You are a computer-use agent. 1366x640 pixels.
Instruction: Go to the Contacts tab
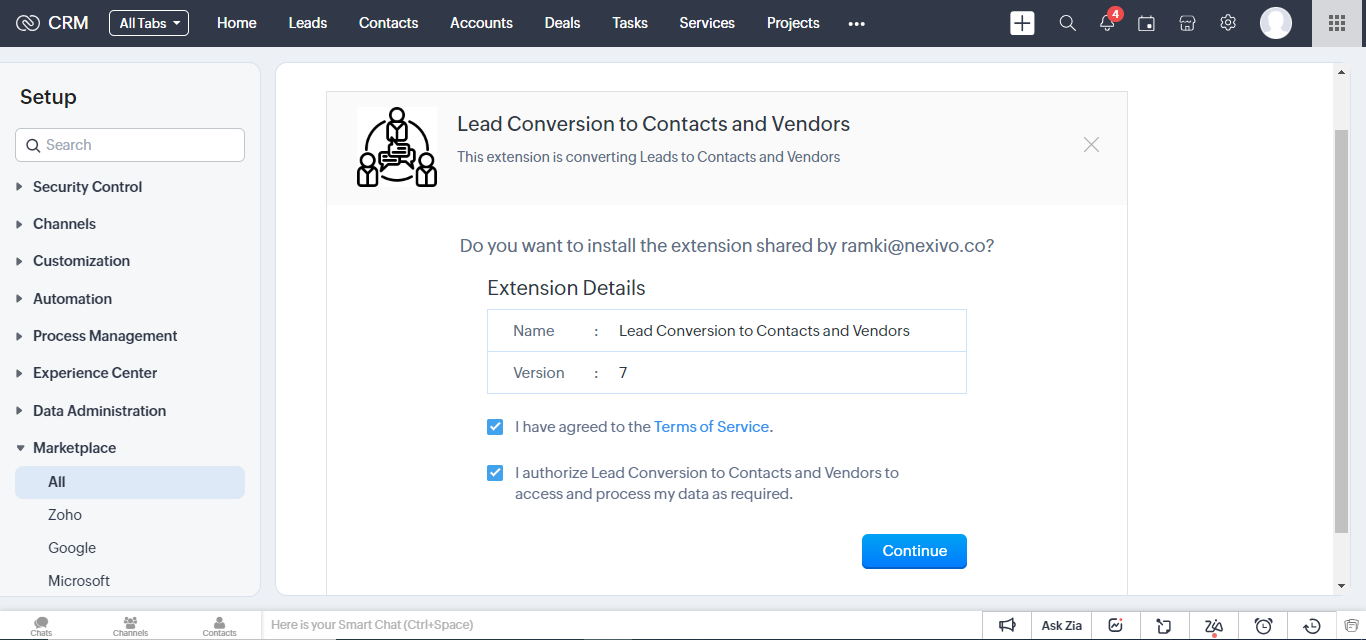coord(389,23)
